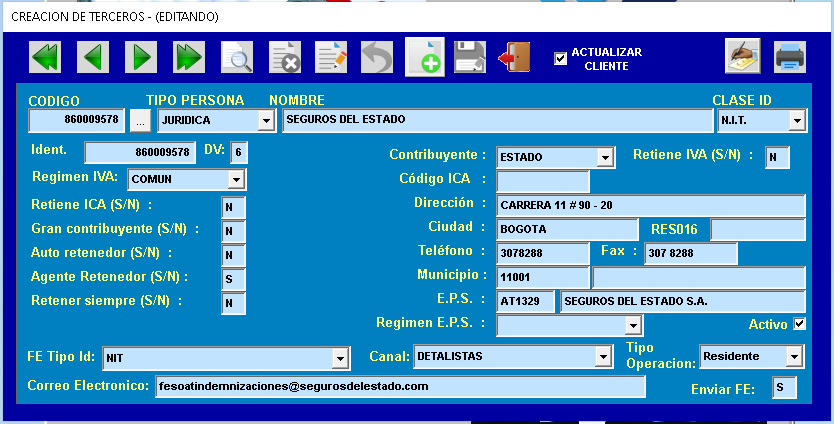
Task: Click the Municipio code field 11001
Action: click(x=543, y=277)
